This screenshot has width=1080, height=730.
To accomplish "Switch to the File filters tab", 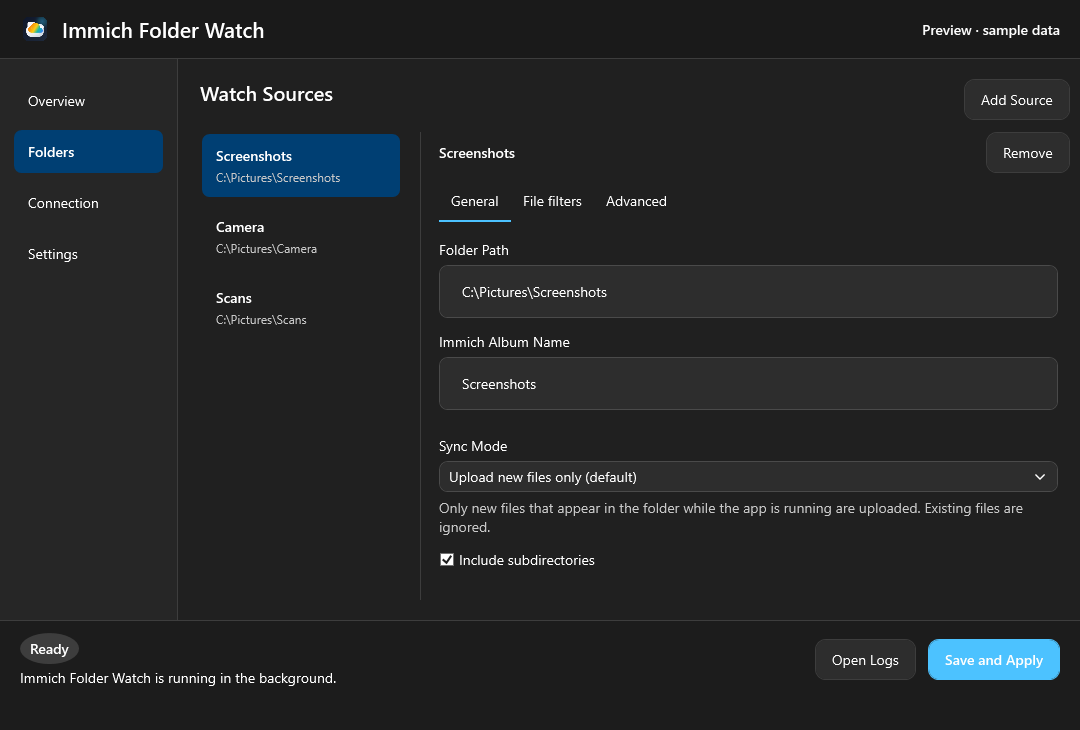I will pyautogui.click(x=552, y=201).
